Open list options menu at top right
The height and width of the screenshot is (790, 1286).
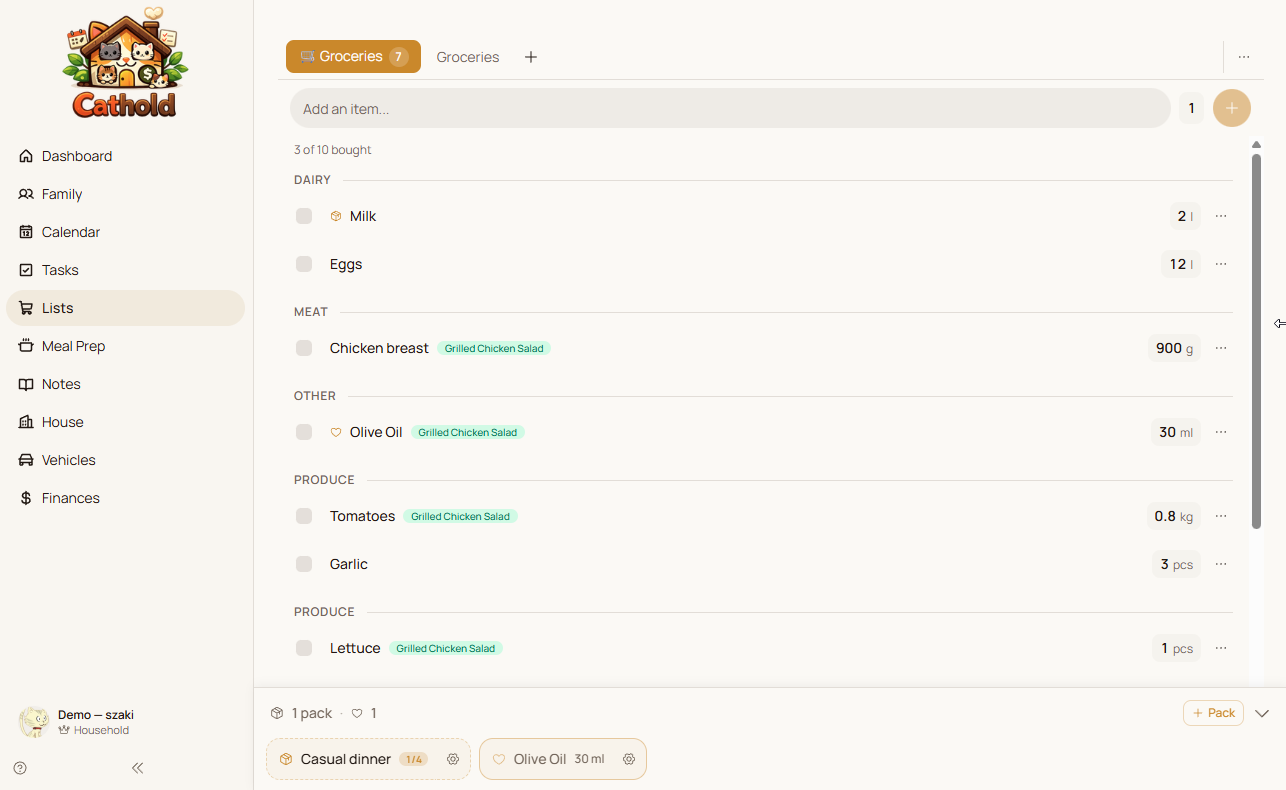[x=1244, y=57]
